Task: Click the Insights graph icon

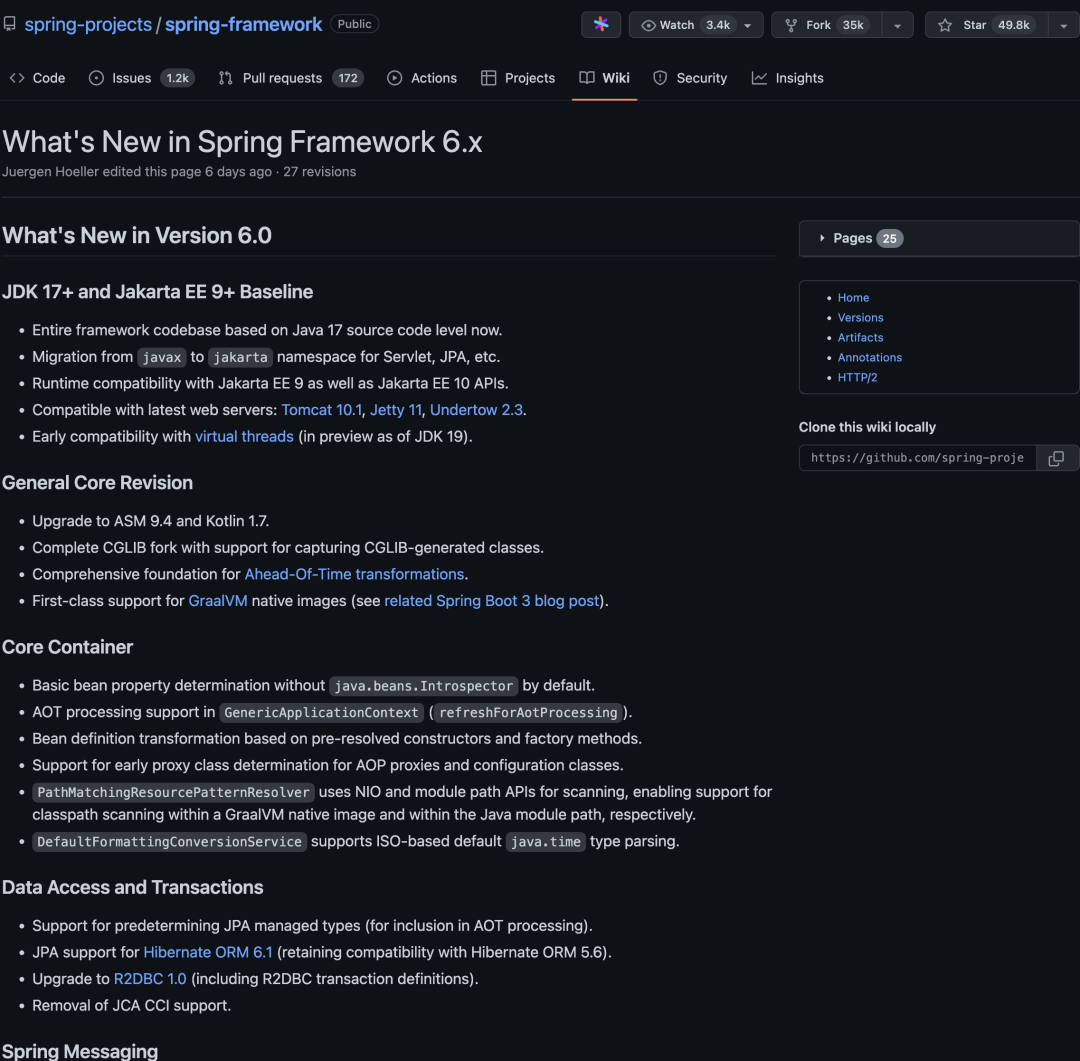Action: tap(759, 78)
